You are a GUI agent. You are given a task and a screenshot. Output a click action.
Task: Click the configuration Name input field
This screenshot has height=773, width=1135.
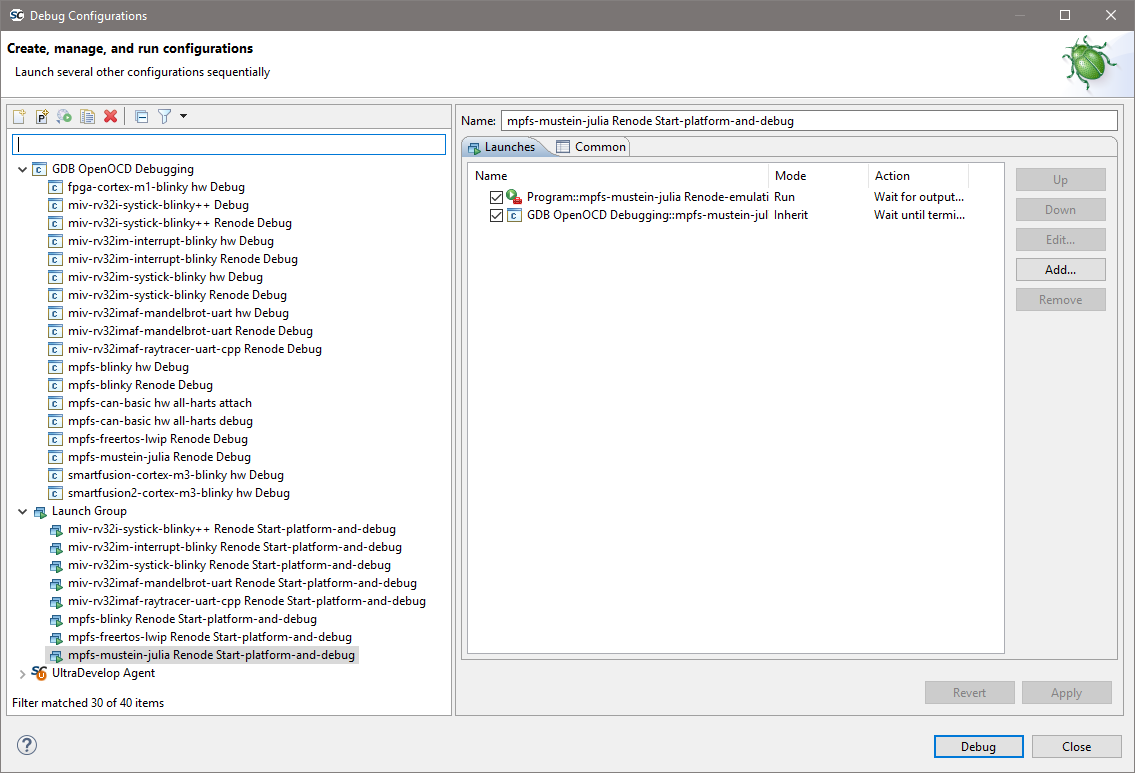click(809, 121)
